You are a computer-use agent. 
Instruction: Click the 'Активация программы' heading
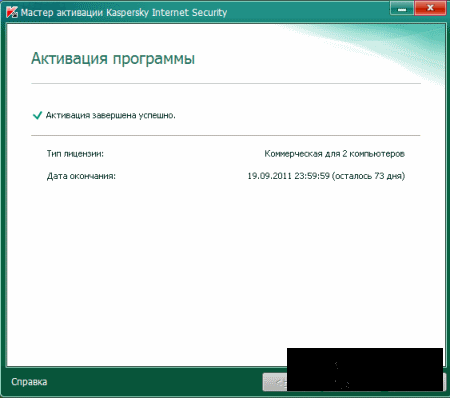113,59
